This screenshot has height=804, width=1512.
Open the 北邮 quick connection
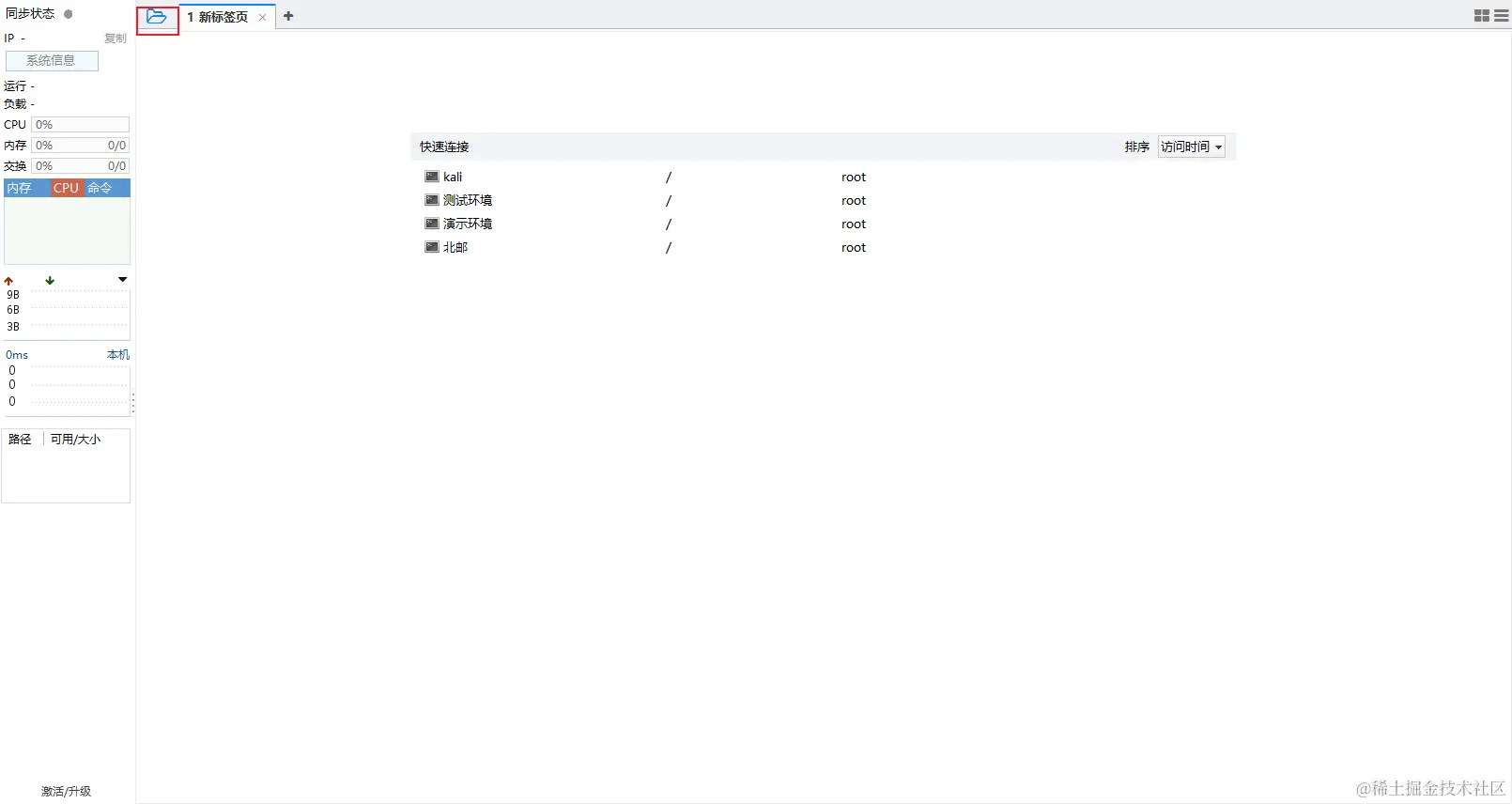coord(455,247)
